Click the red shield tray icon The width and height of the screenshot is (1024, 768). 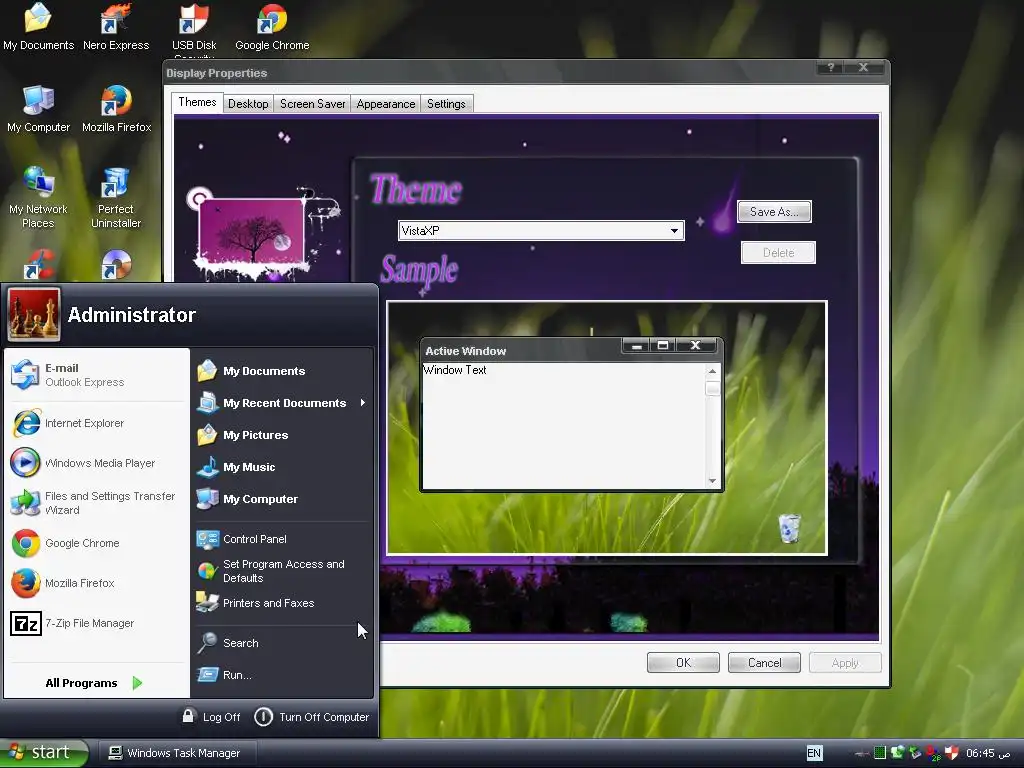click(x=952, y=753)
